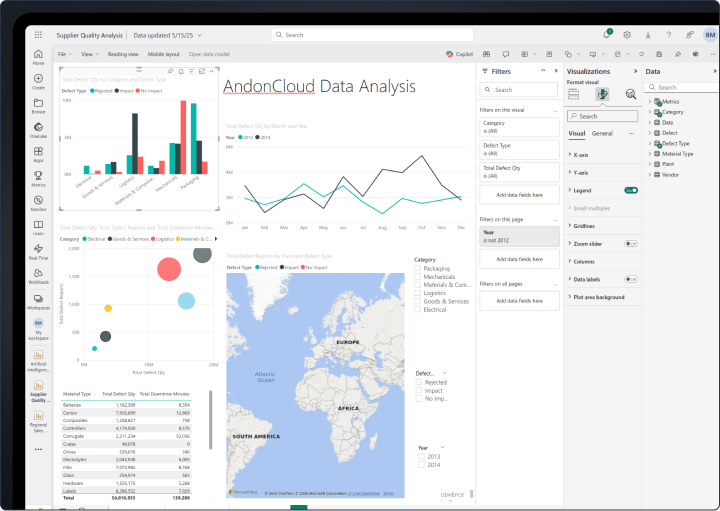Select the General tab
Viewport: 720px width, 511px height.
(x=602, y=134)
